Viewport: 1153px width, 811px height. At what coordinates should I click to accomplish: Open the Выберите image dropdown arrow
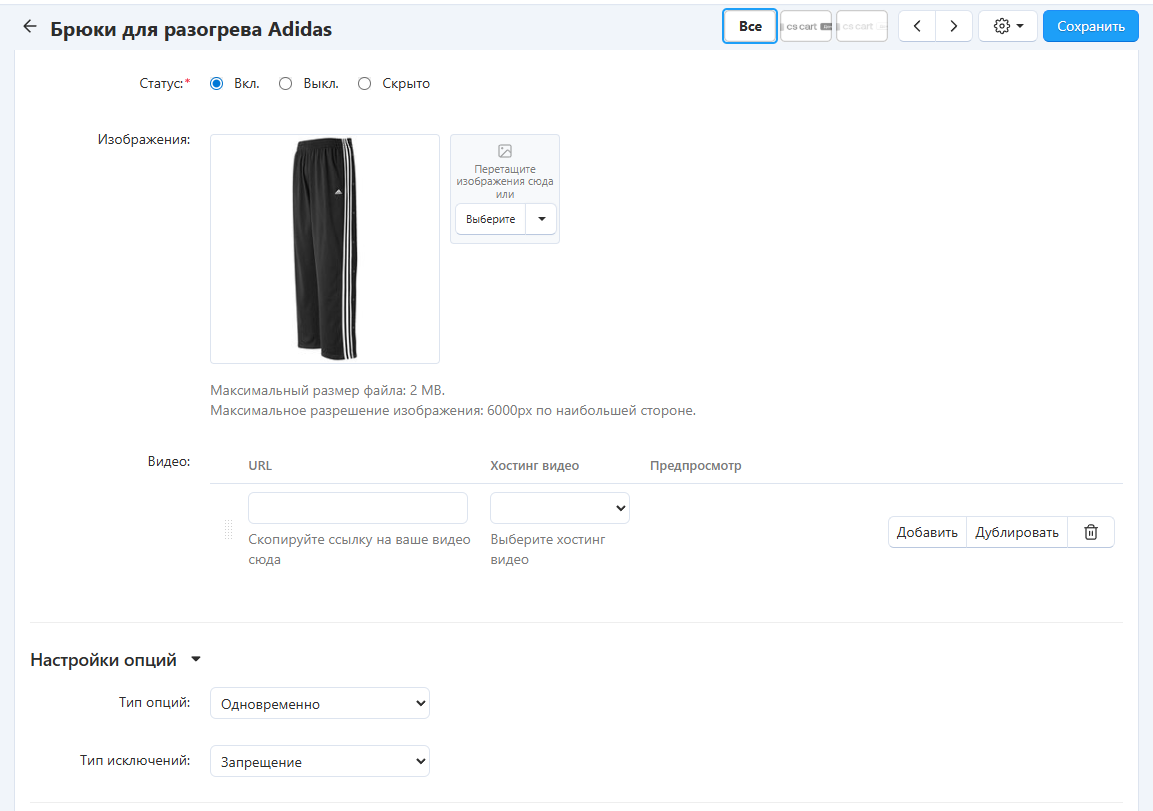pos(542,219)
